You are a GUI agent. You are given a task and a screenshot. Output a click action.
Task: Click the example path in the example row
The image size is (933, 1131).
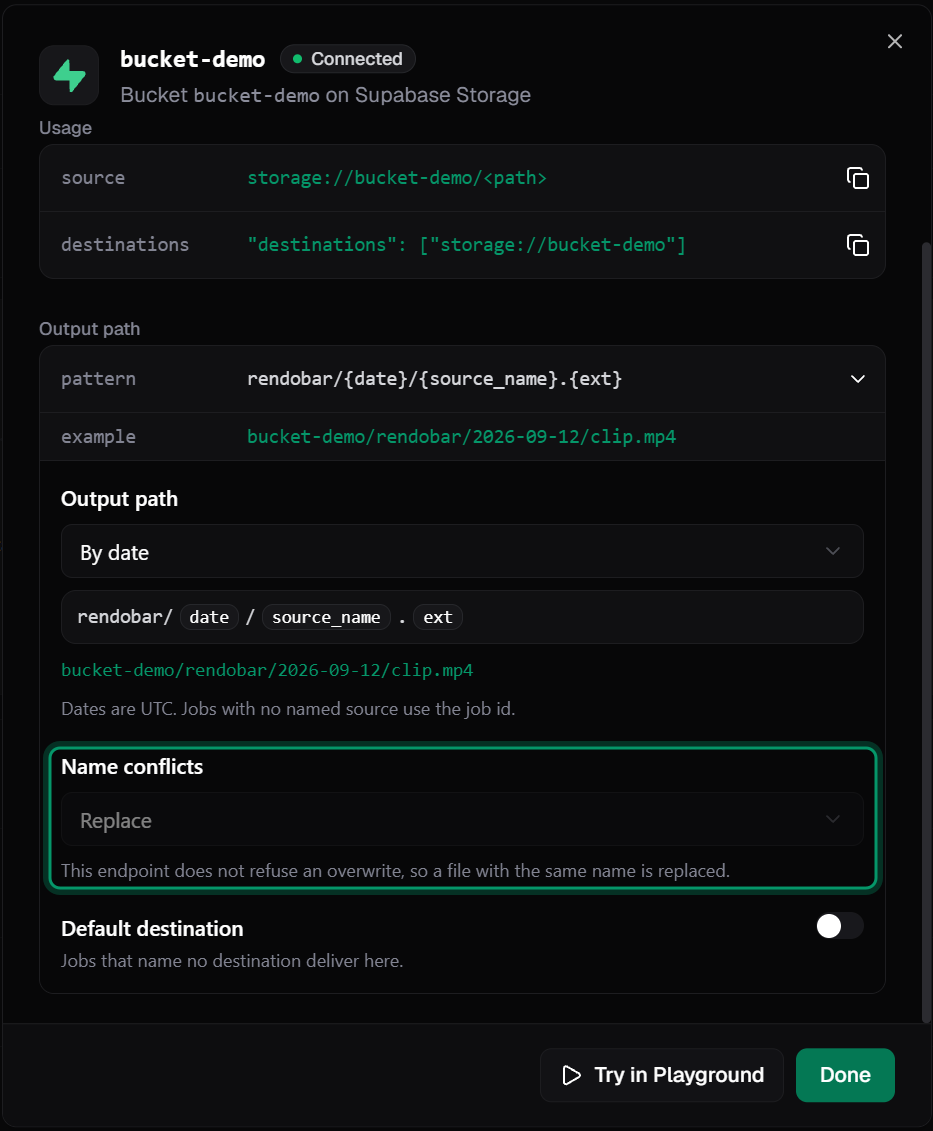pyautogui.click(x=461, y=437)
